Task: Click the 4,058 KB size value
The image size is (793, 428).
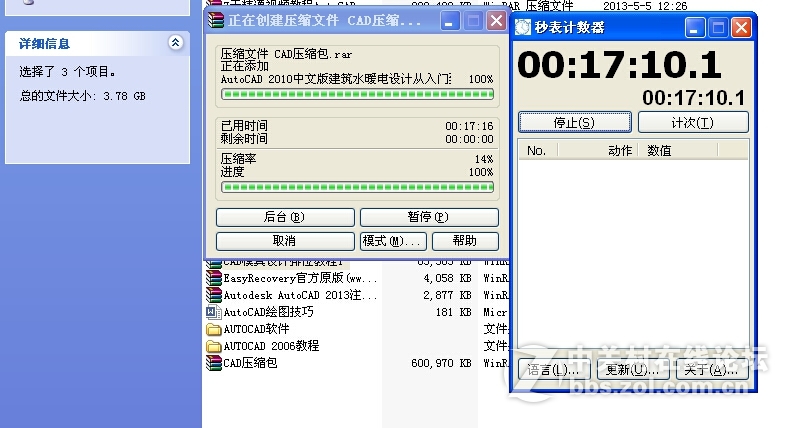Action: [447, 278]
